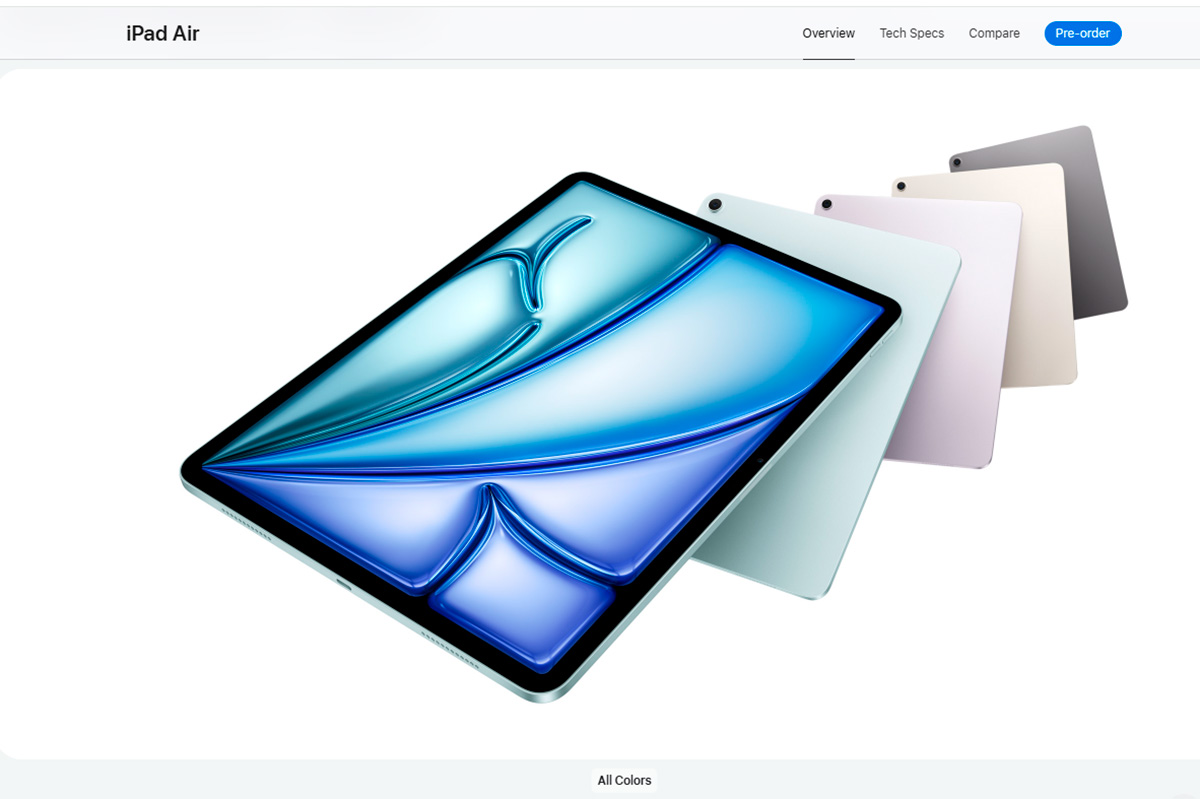Switch to the Overview tab

click(828, 33)
